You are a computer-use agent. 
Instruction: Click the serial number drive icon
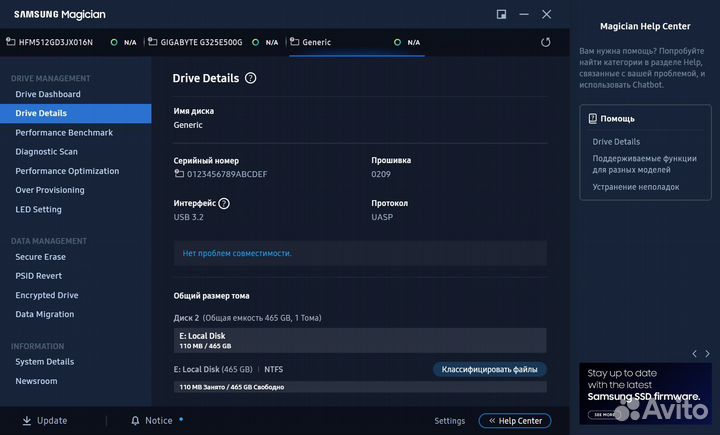(x=179, y=174)
